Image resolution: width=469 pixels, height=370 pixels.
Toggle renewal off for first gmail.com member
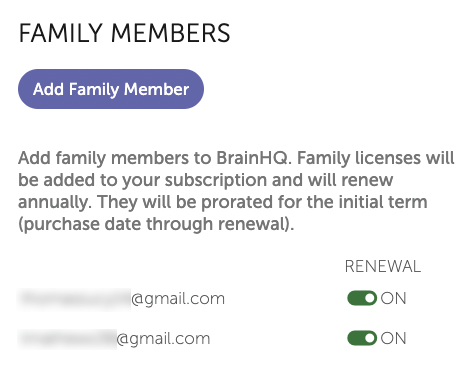pyautogui.click(x=362, y=298)
